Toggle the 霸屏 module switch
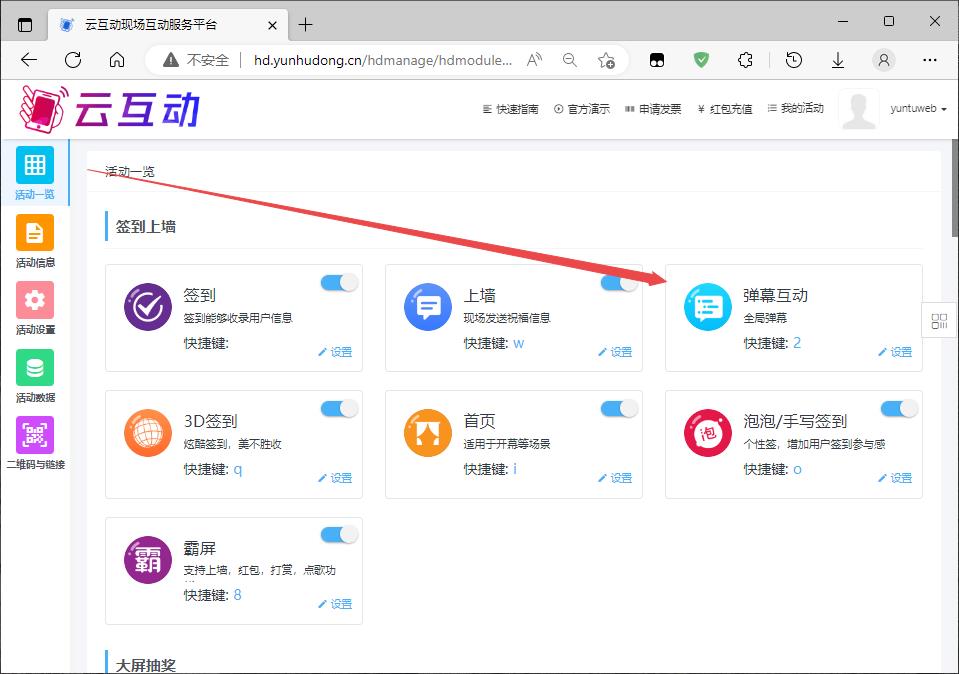Viewport: 959px width, 674px height. (x=339, y=535)
